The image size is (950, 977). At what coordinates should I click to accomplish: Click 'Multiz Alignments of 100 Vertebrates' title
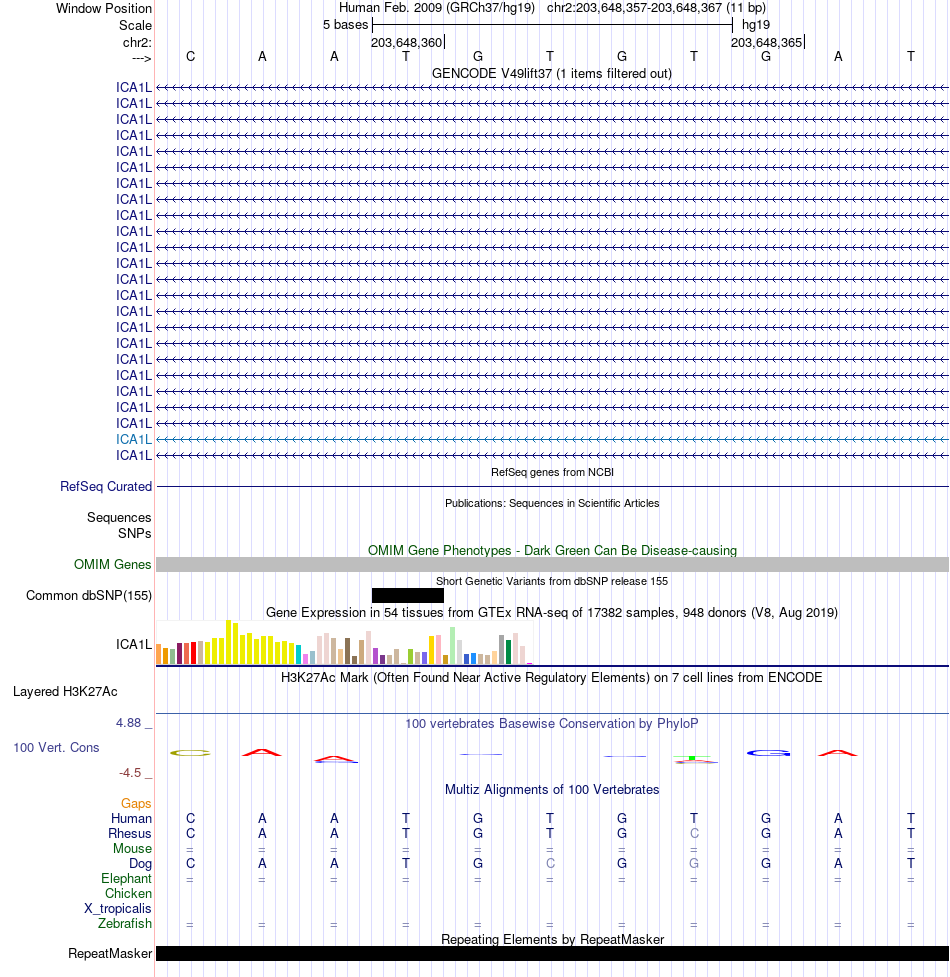552,789
